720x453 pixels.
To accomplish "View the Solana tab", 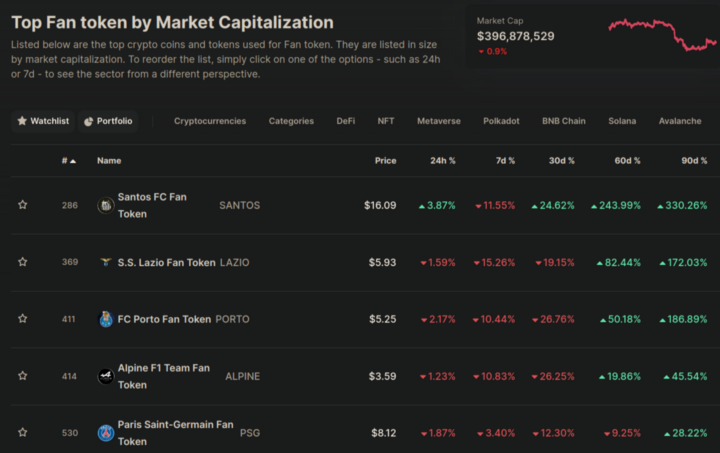I will [x=622, y=121].
